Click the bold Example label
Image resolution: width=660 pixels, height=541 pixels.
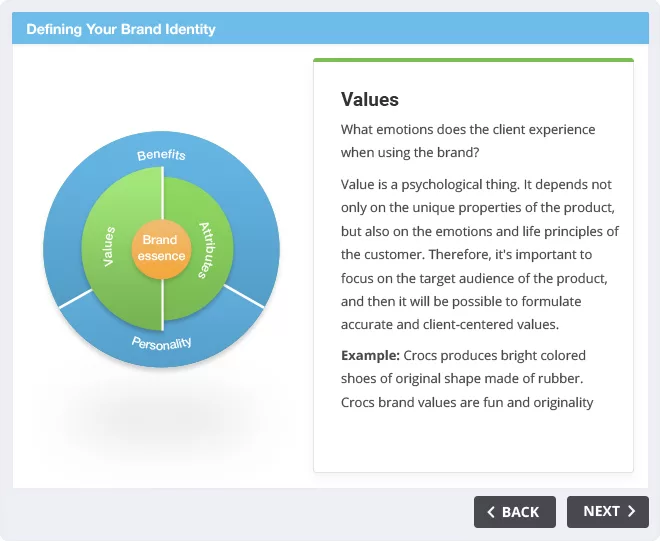click(370, 355)
